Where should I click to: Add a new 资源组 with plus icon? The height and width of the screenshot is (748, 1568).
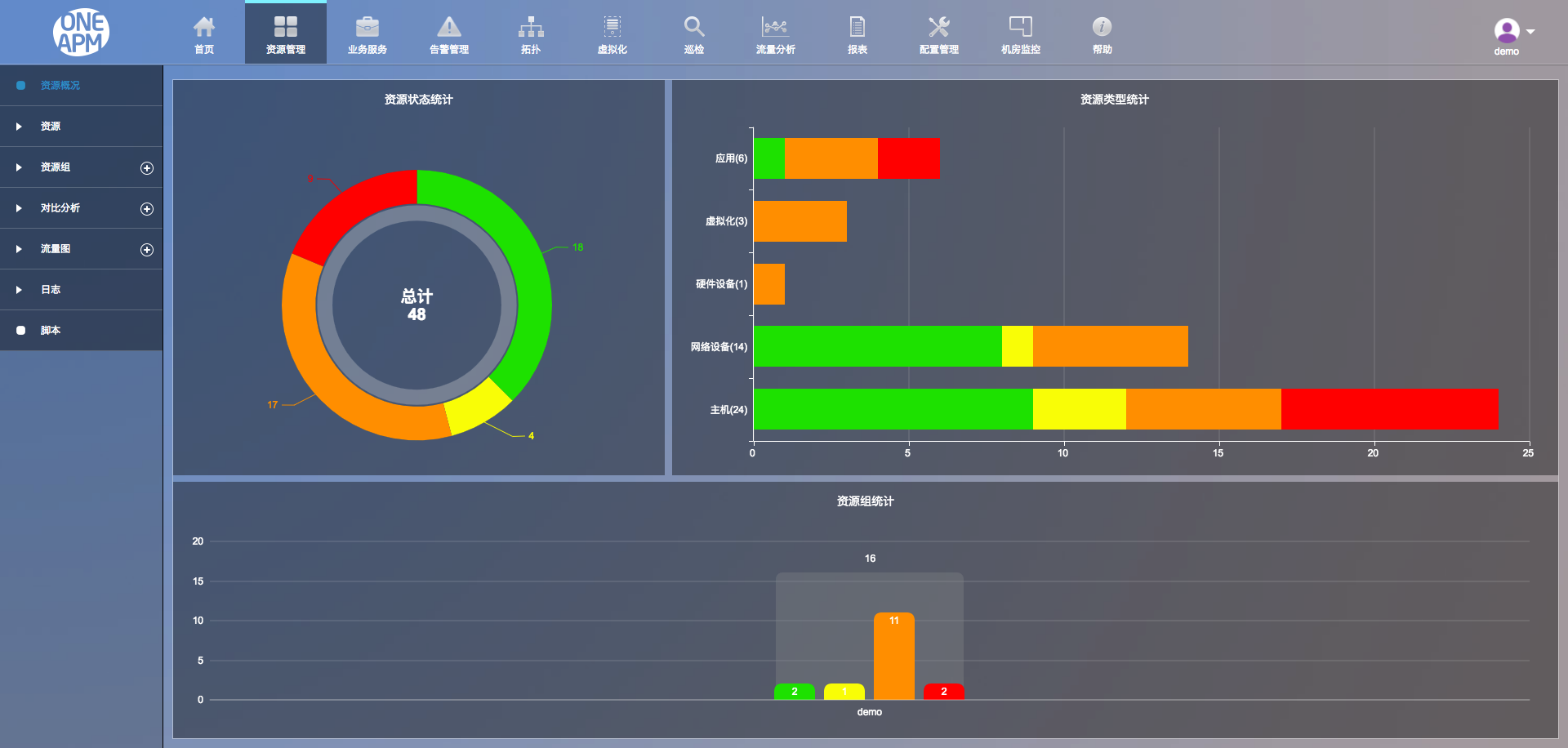click(x=147, y=168)
